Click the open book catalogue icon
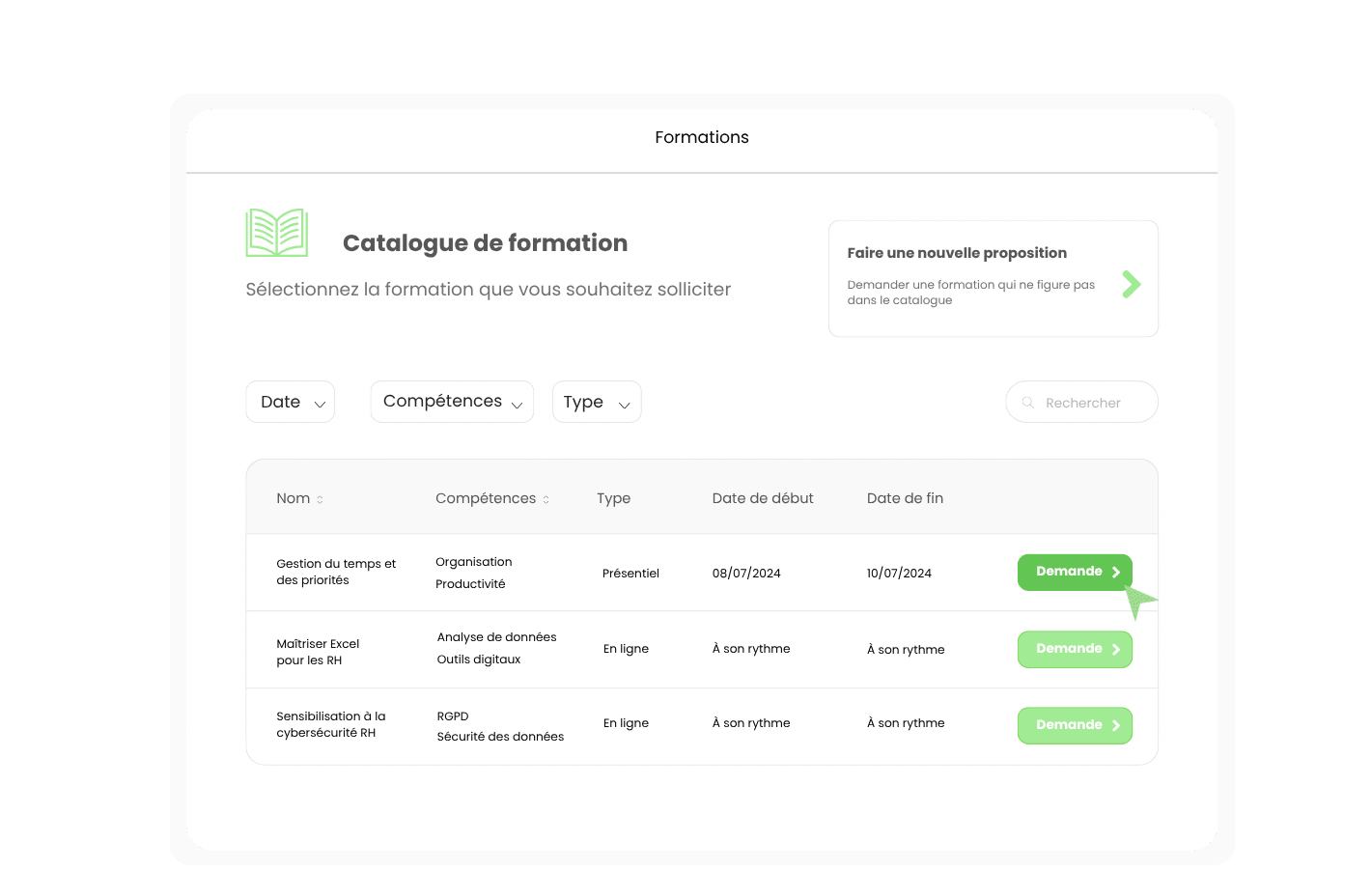Image resolution: width=1372 pixels, height=870 pixels. click(x=277, y=233)
